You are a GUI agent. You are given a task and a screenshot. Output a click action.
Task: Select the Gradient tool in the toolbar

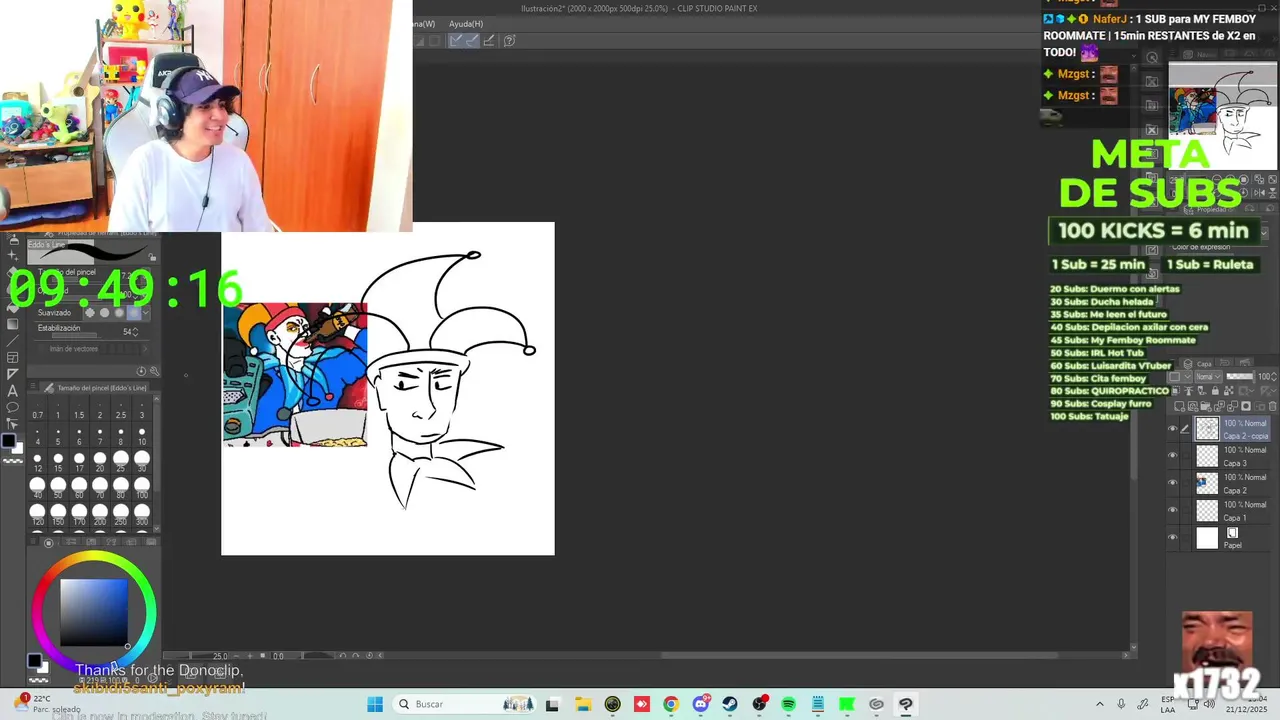[12, 324]
